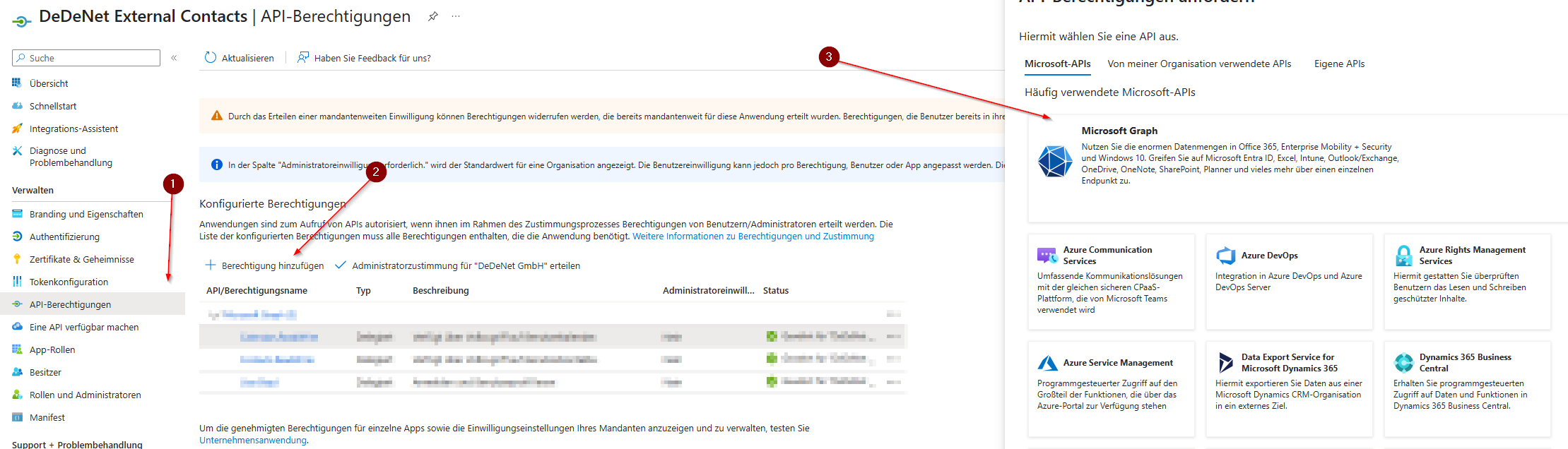Select Zertifikate & Geheimnisse menu item
The image size is (1568, 449).
coord(81,259)
